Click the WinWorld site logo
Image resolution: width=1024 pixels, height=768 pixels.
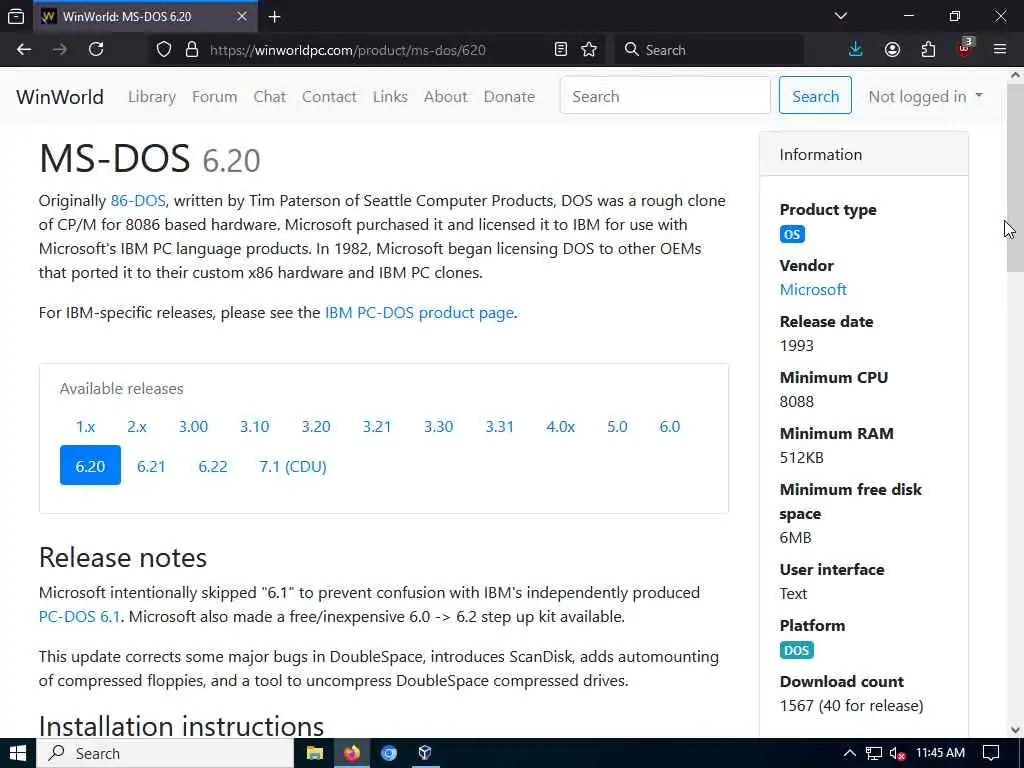pos(60,97)
